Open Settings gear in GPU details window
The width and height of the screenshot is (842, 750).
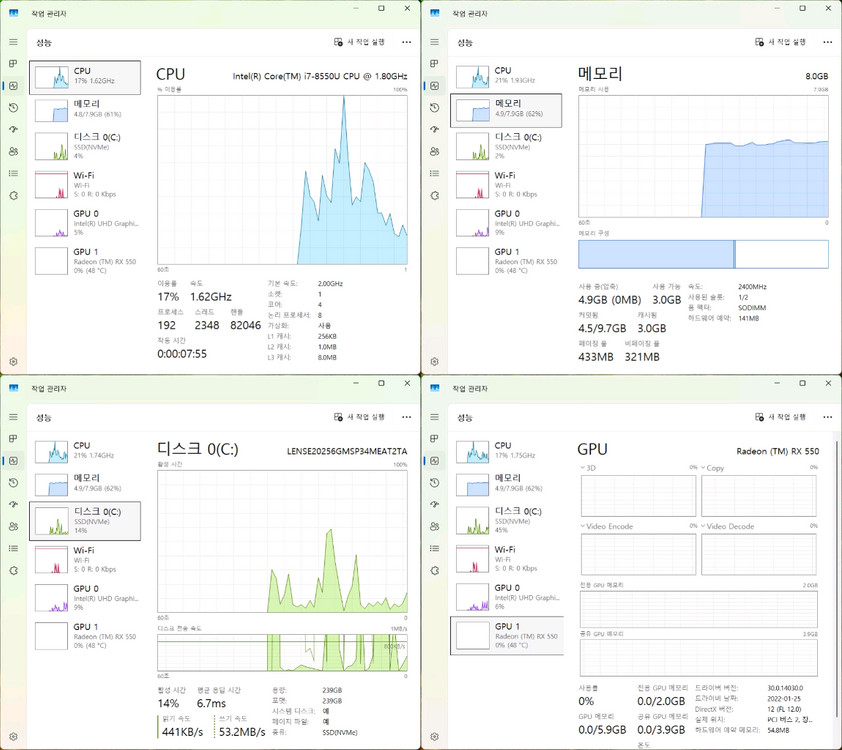[x=434, y=737]
